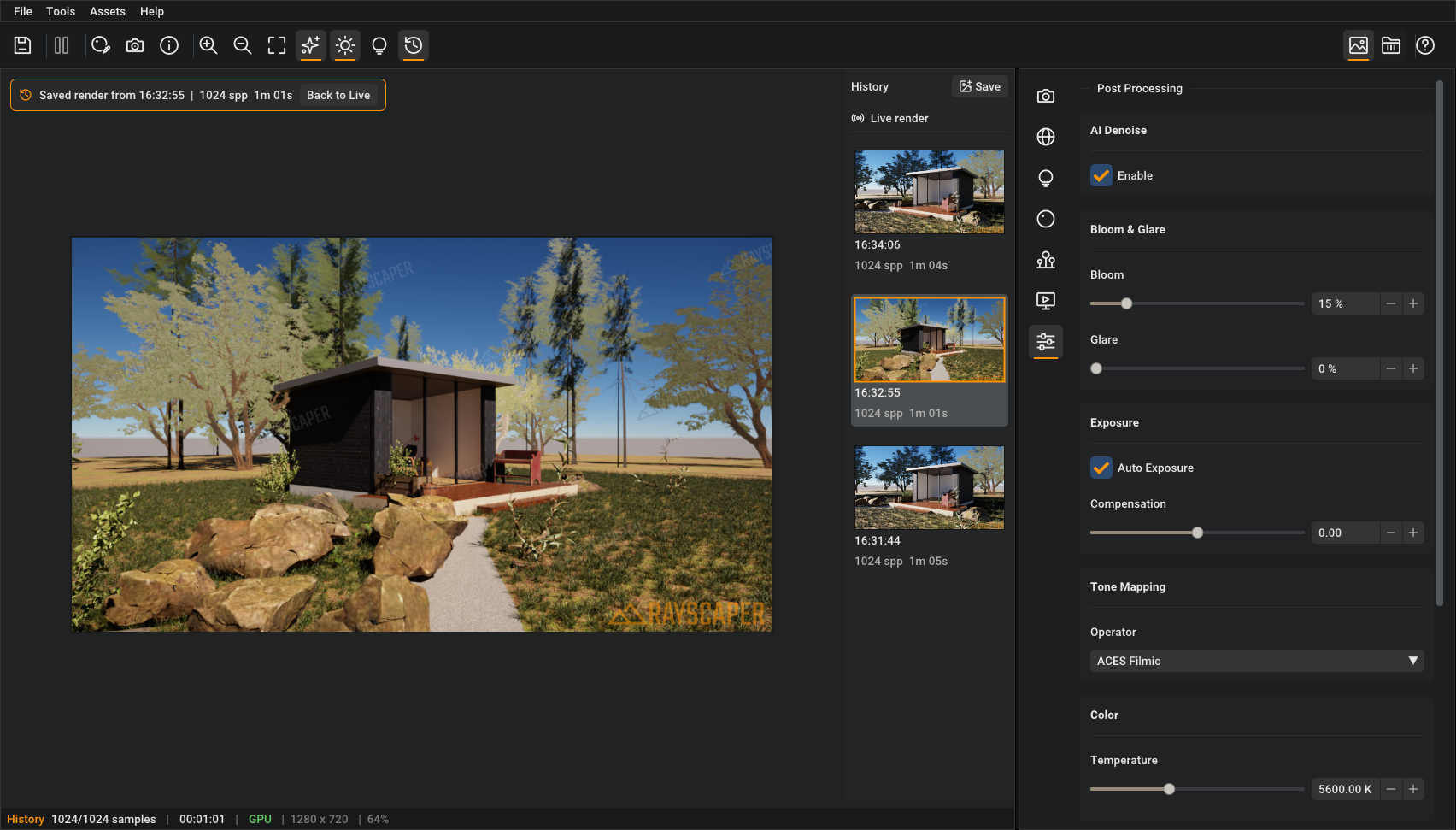Viewport: 1456px width, 830px height.
Task: Click Back to Live button
Action: (338, 95)
